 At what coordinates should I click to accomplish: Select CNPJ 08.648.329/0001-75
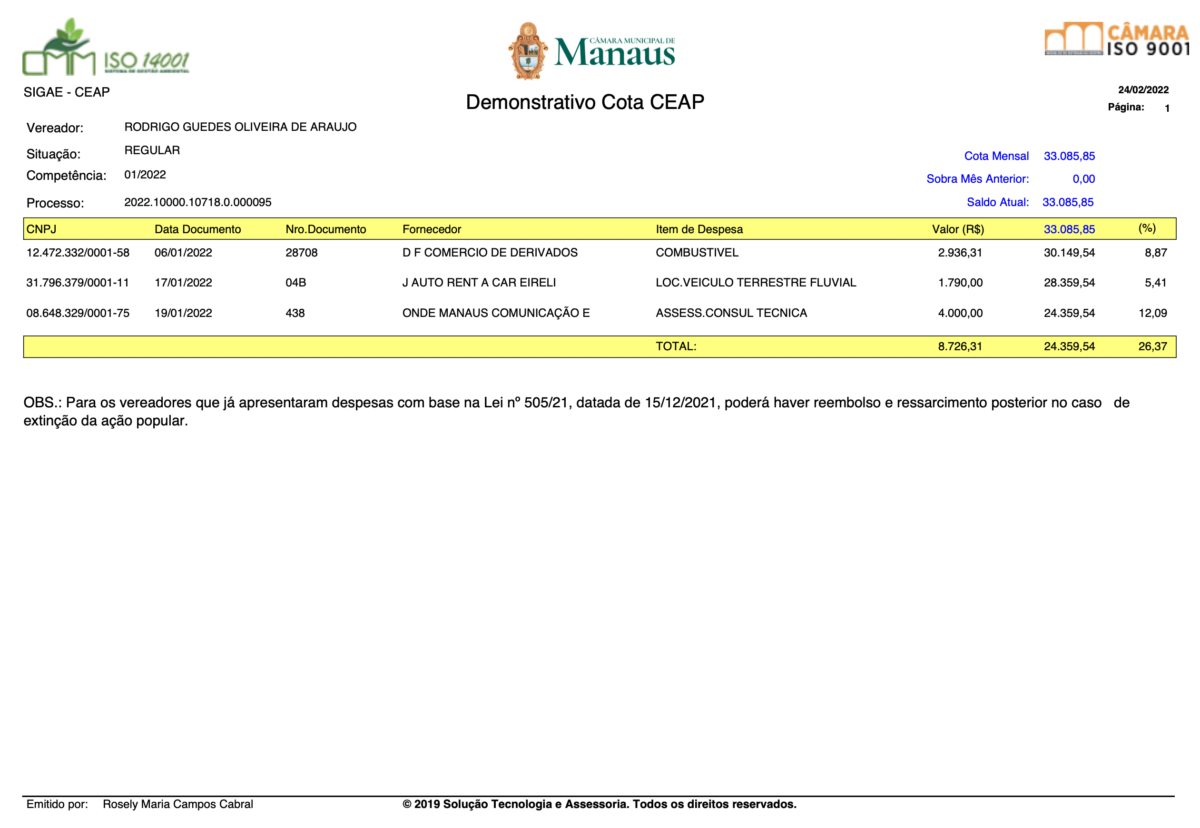click(x=78, y=313)
